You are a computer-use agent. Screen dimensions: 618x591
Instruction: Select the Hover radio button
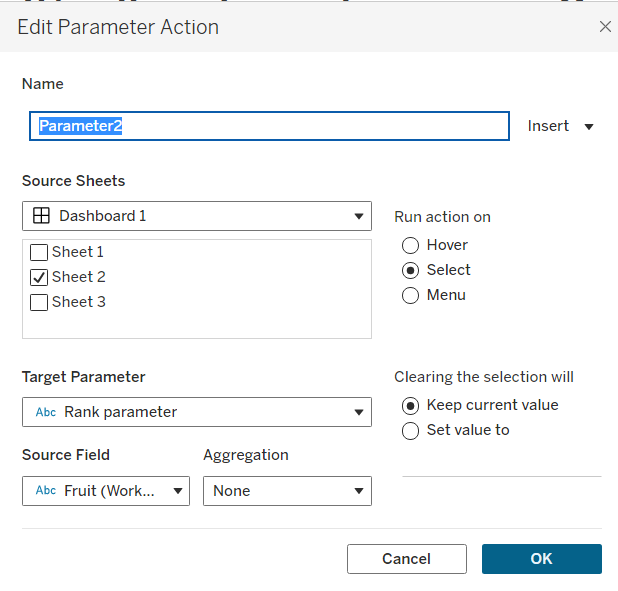410,245
